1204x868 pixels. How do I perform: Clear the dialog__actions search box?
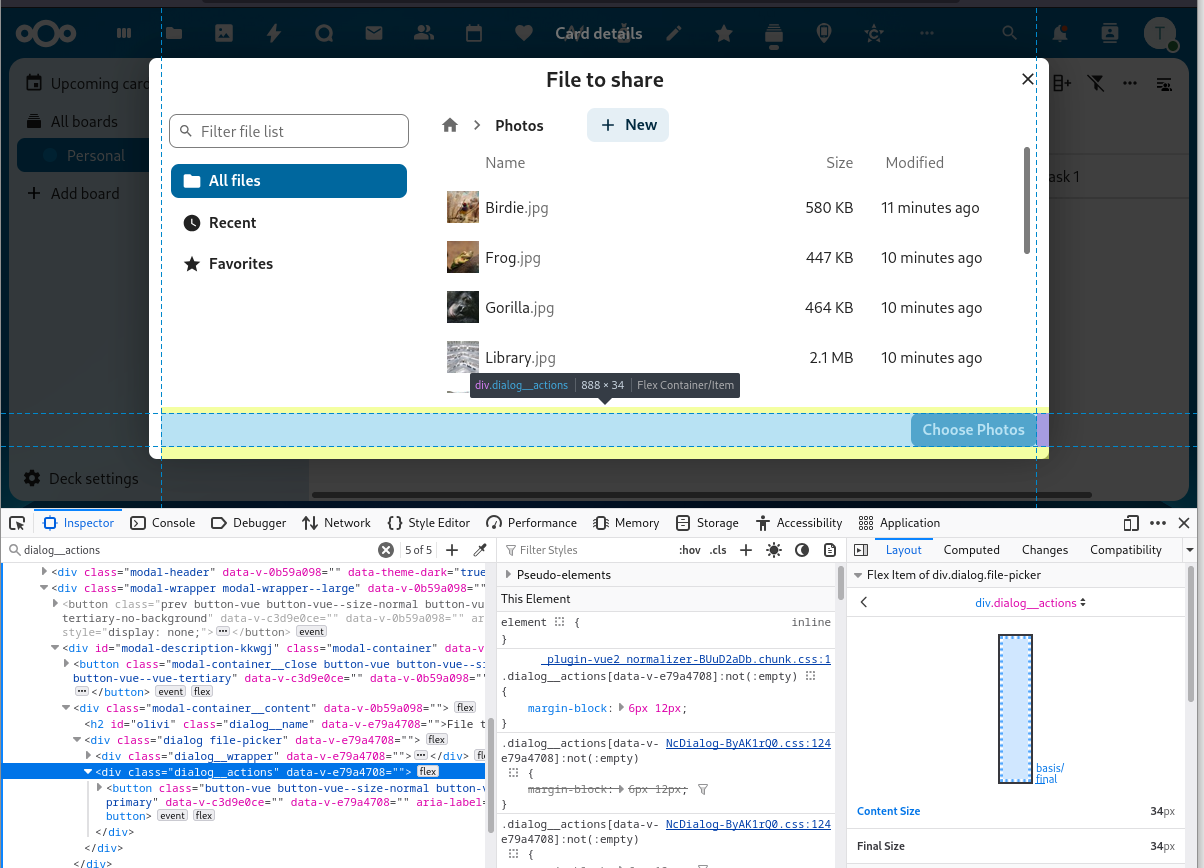[x=386, y=550]
